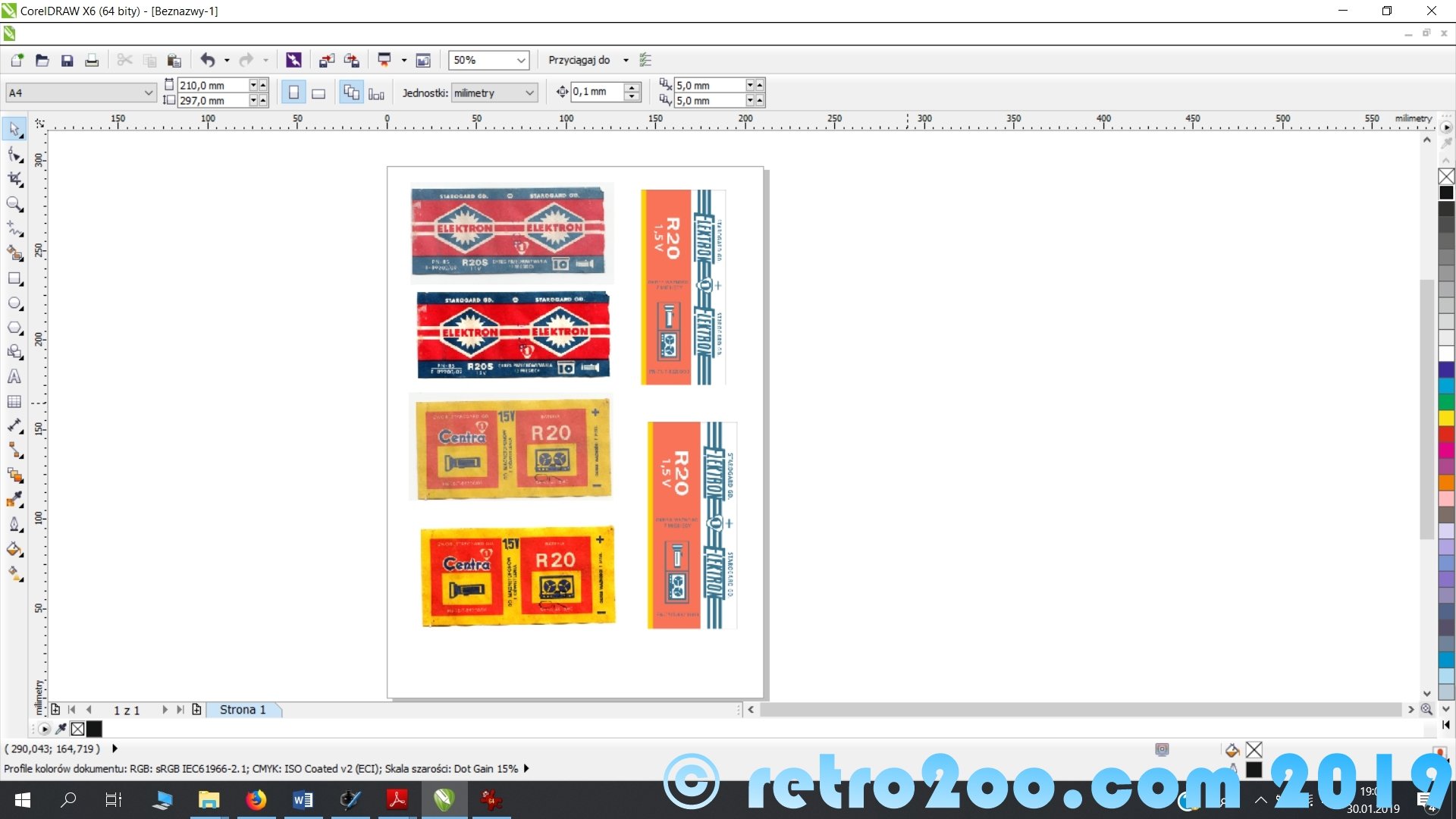Switch page orientation to landscape
The height and width of the screenshot is (819, 1456).
tap(318, 93)
